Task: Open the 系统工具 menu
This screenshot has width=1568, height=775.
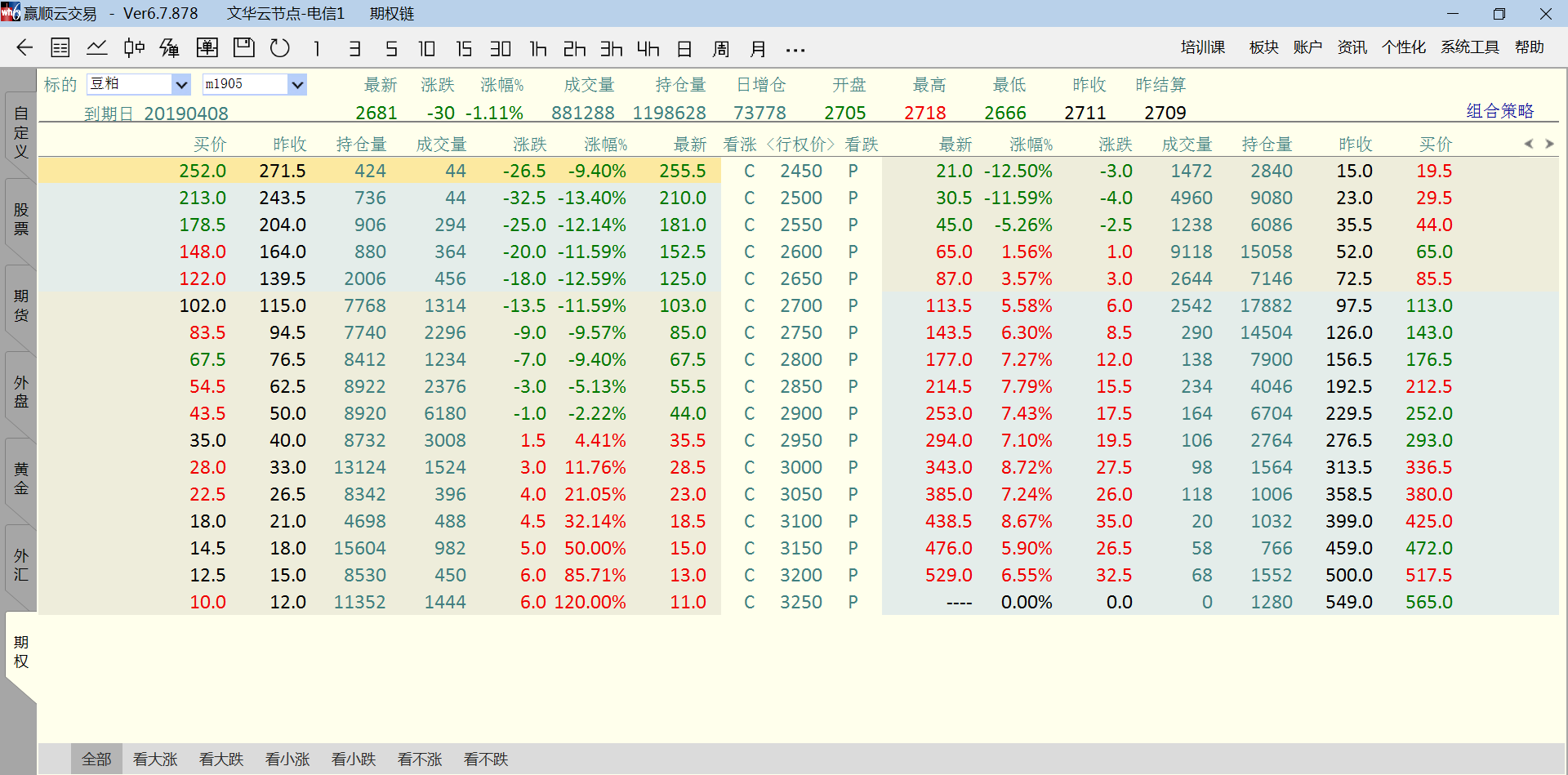Action: point(1469,47)
